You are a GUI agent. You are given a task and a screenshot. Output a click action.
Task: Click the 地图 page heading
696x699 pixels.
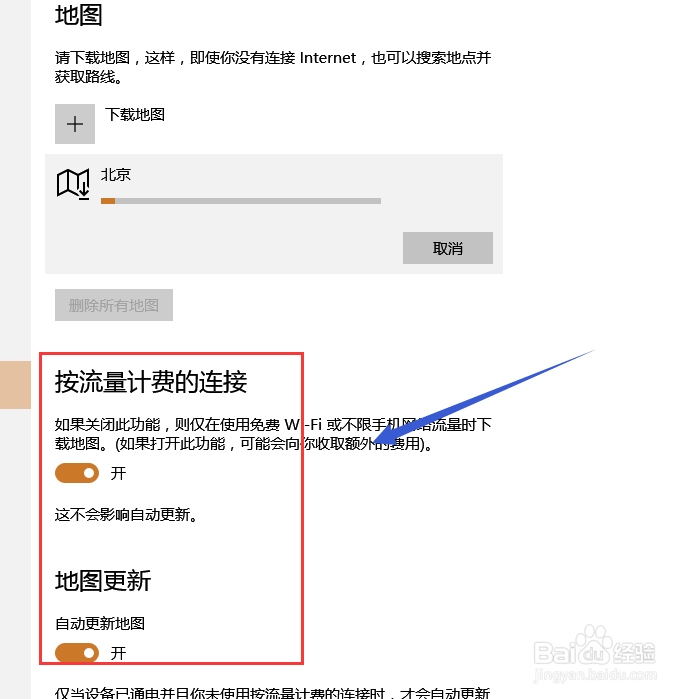pos(78,15)
